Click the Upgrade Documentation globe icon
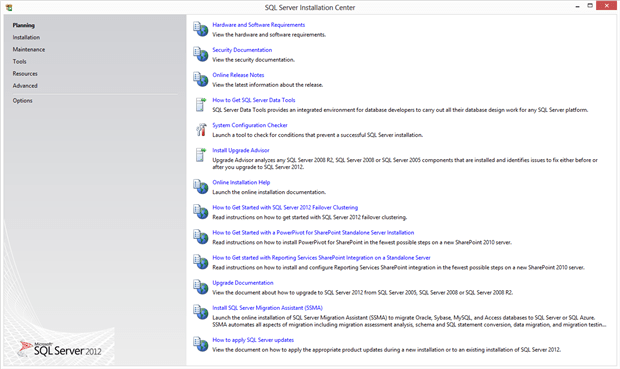Image resolution: width=620 pixels, height=369 pixels. tap(200, 287)
